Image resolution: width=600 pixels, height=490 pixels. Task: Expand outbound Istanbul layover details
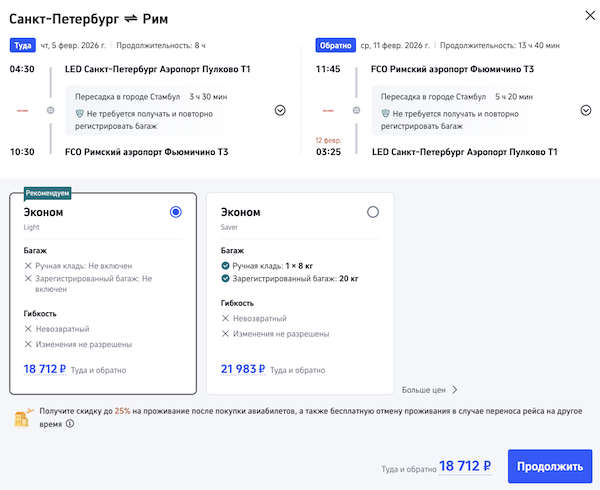click(280, 110)
